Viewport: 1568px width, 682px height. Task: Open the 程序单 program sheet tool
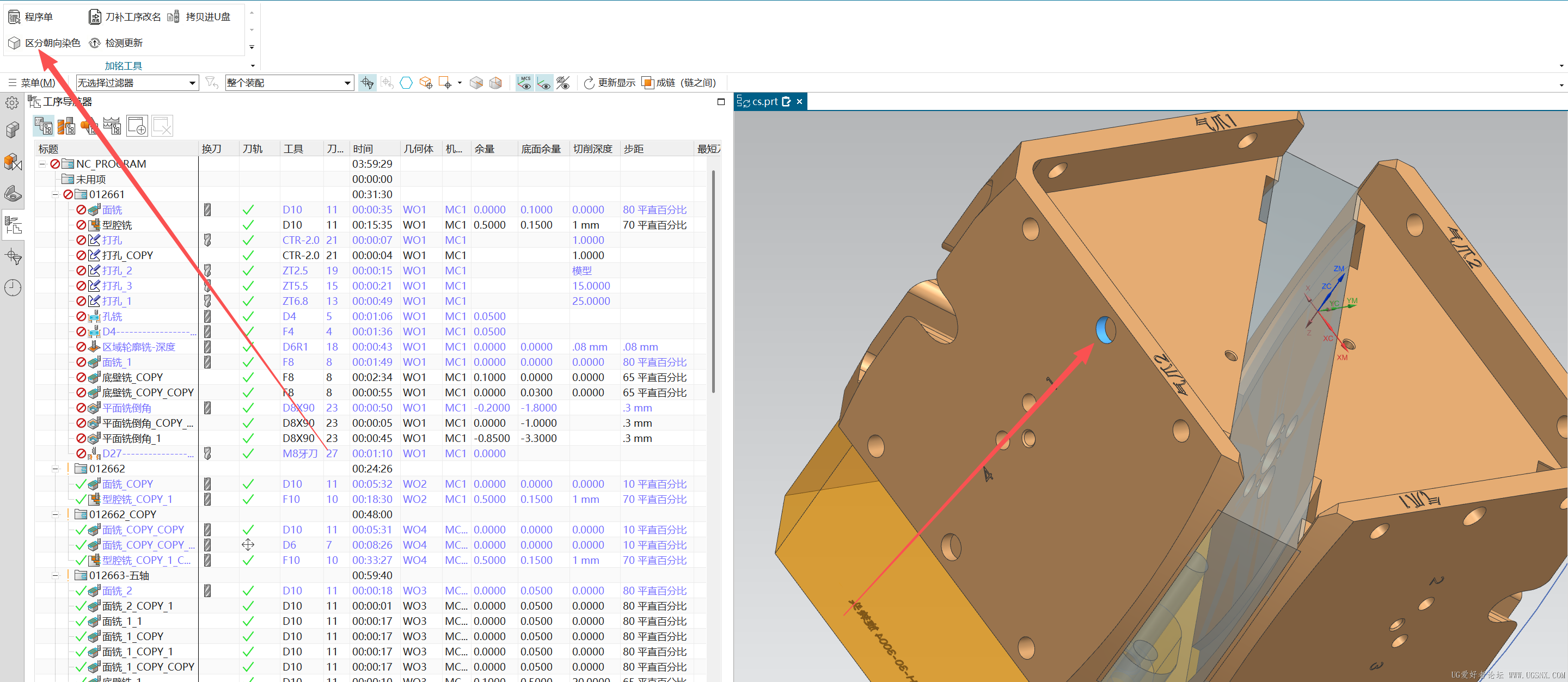(30, 16)
